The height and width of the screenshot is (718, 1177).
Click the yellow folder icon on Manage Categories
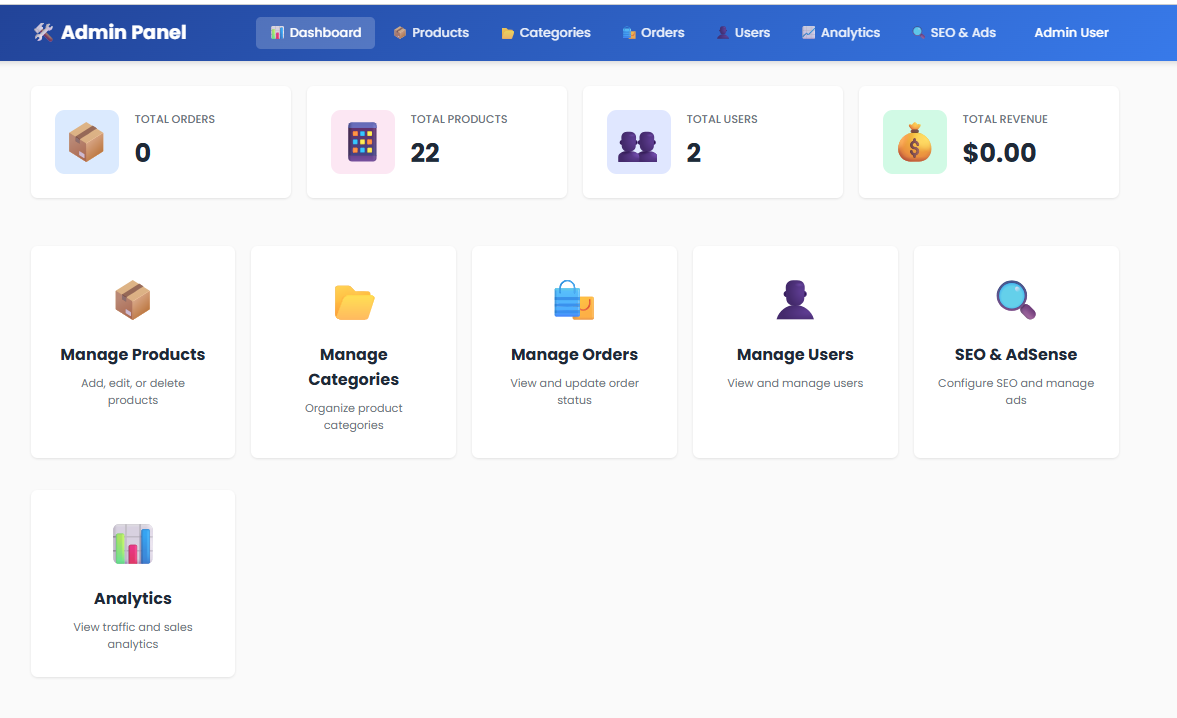(354, 302)
